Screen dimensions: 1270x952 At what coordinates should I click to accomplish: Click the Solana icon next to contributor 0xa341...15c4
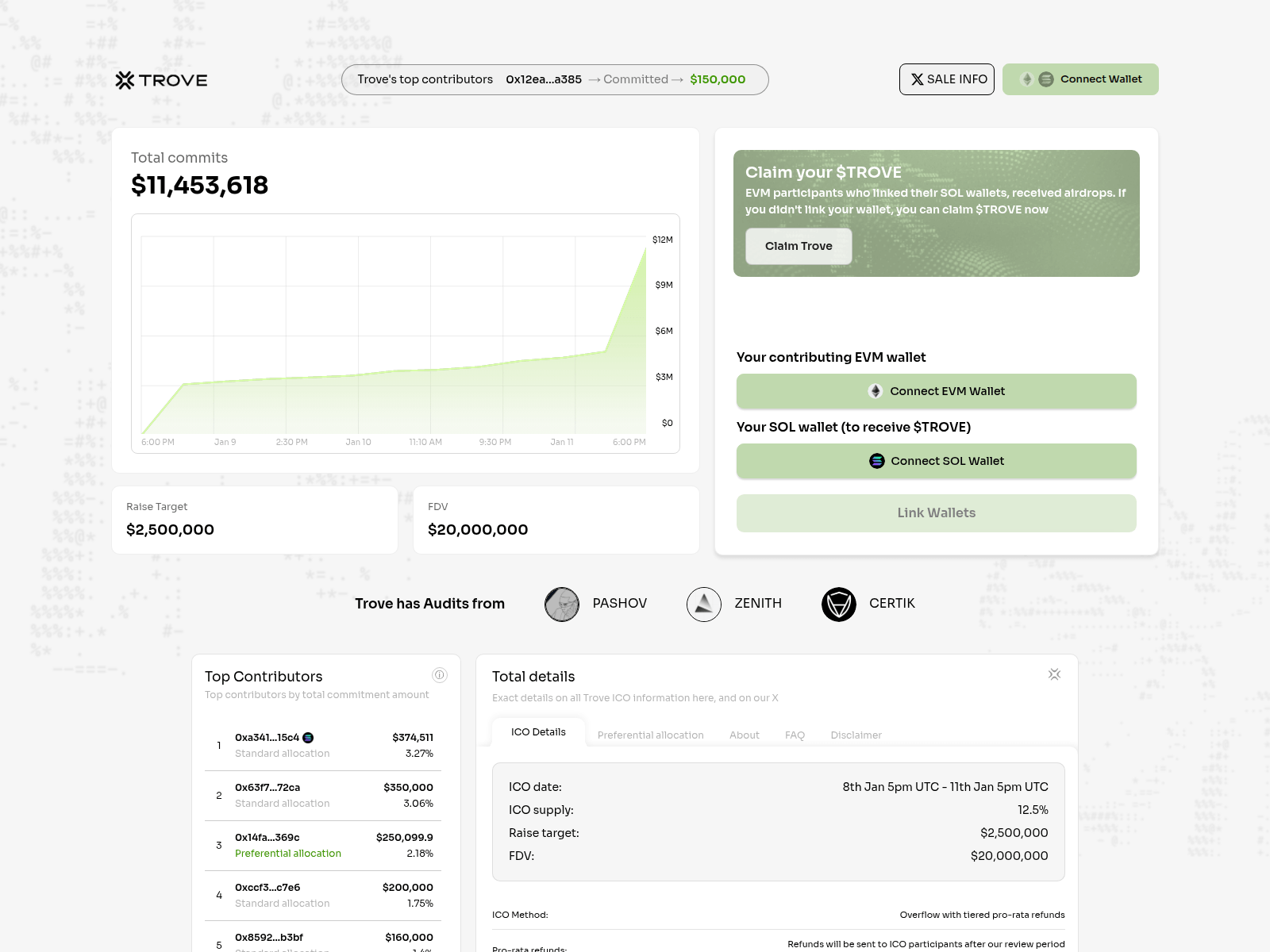pos(308,736)
